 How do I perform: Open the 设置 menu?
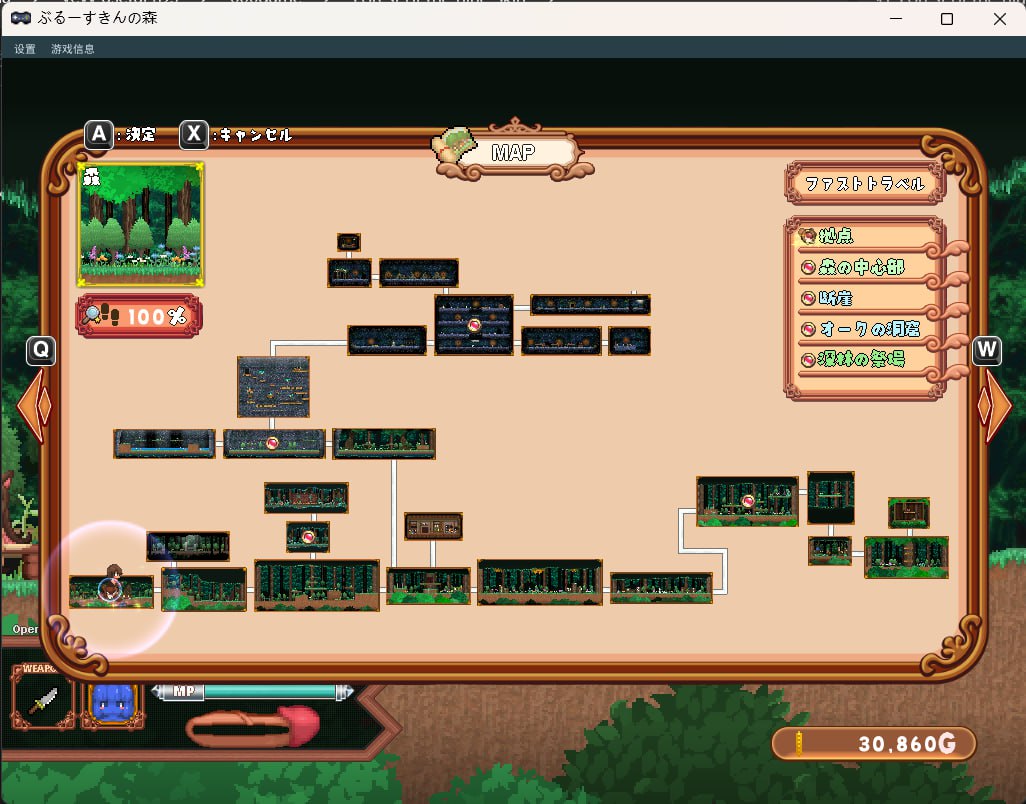[25, 49]
